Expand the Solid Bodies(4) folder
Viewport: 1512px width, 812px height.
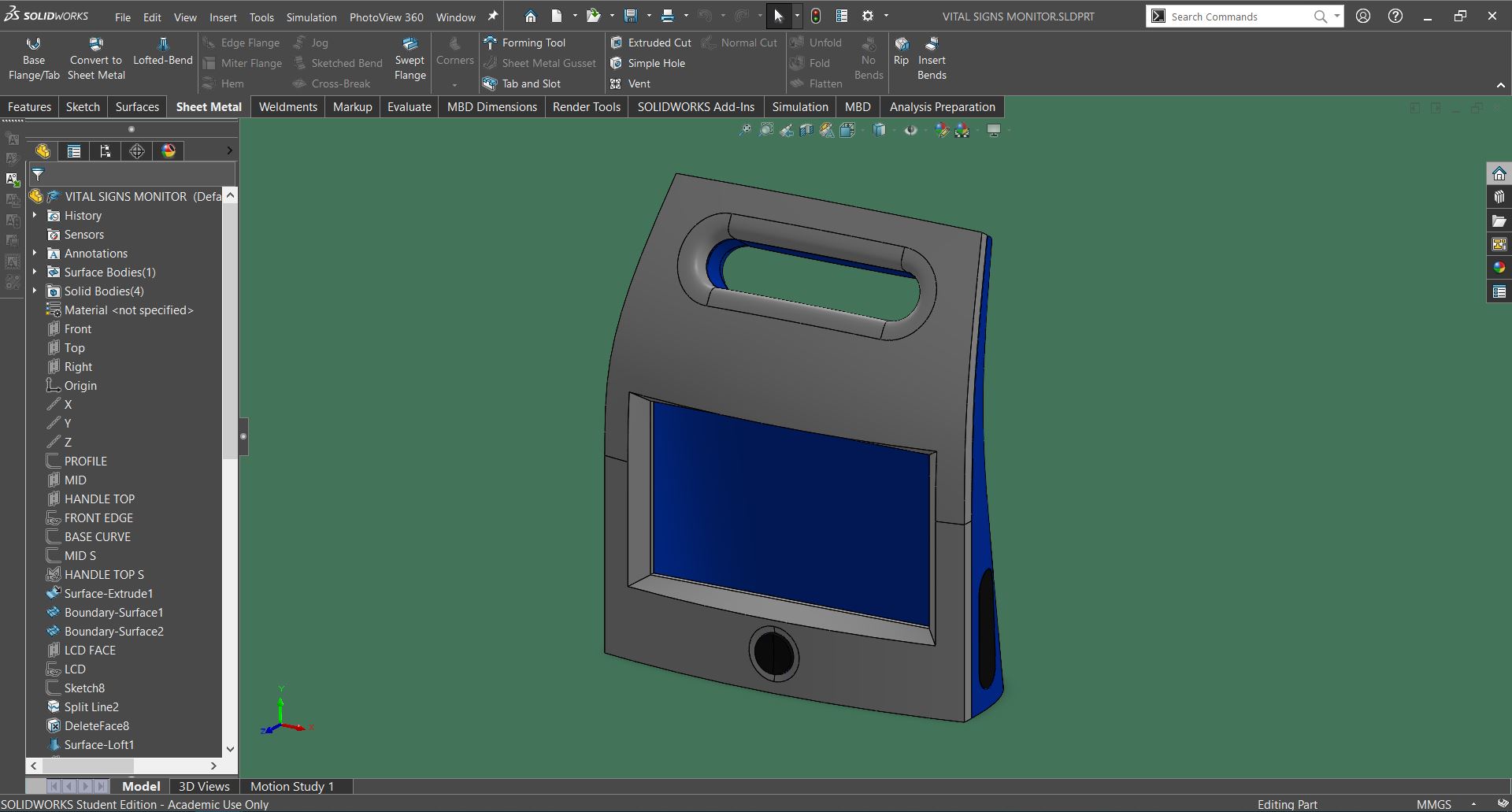click(35, 291)
